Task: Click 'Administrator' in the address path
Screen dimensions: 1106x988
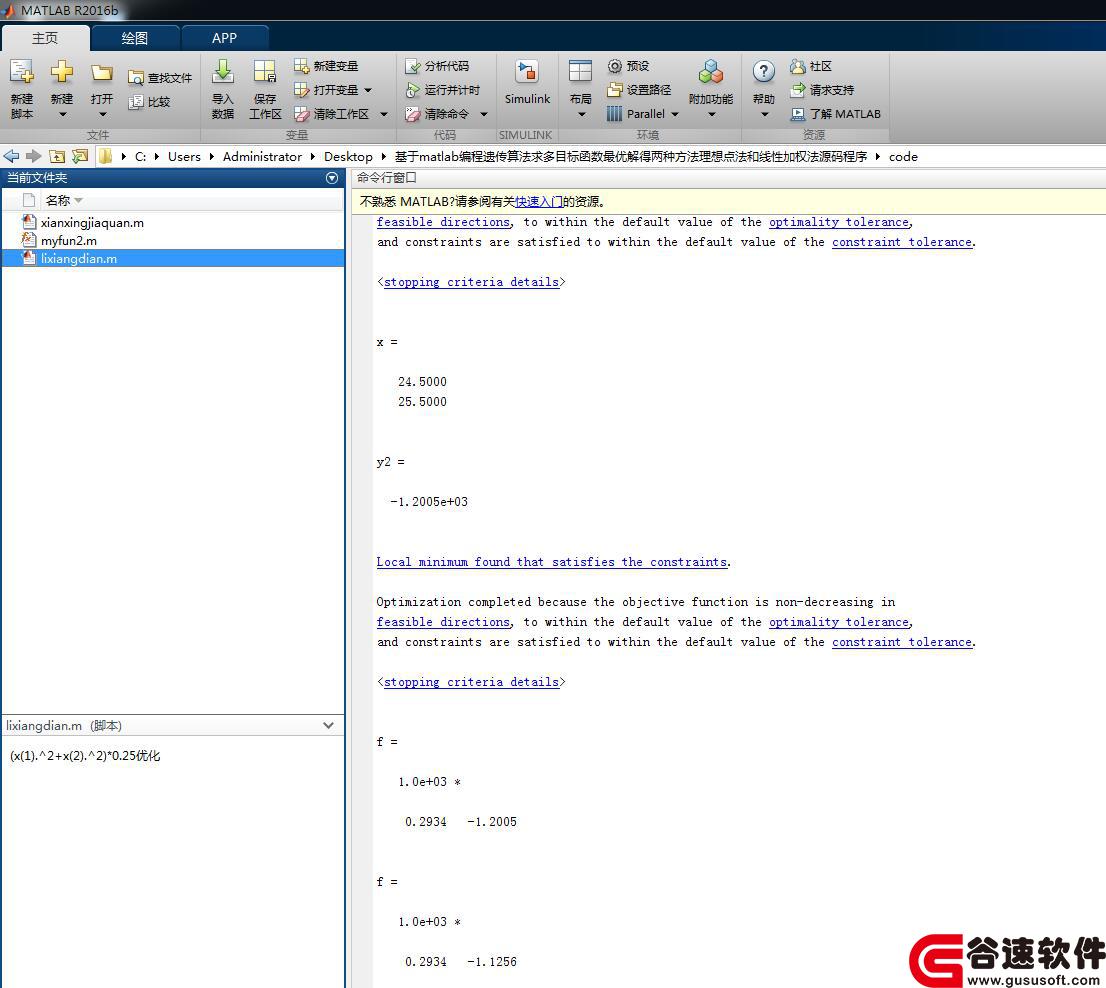Action: coord(262,157)
